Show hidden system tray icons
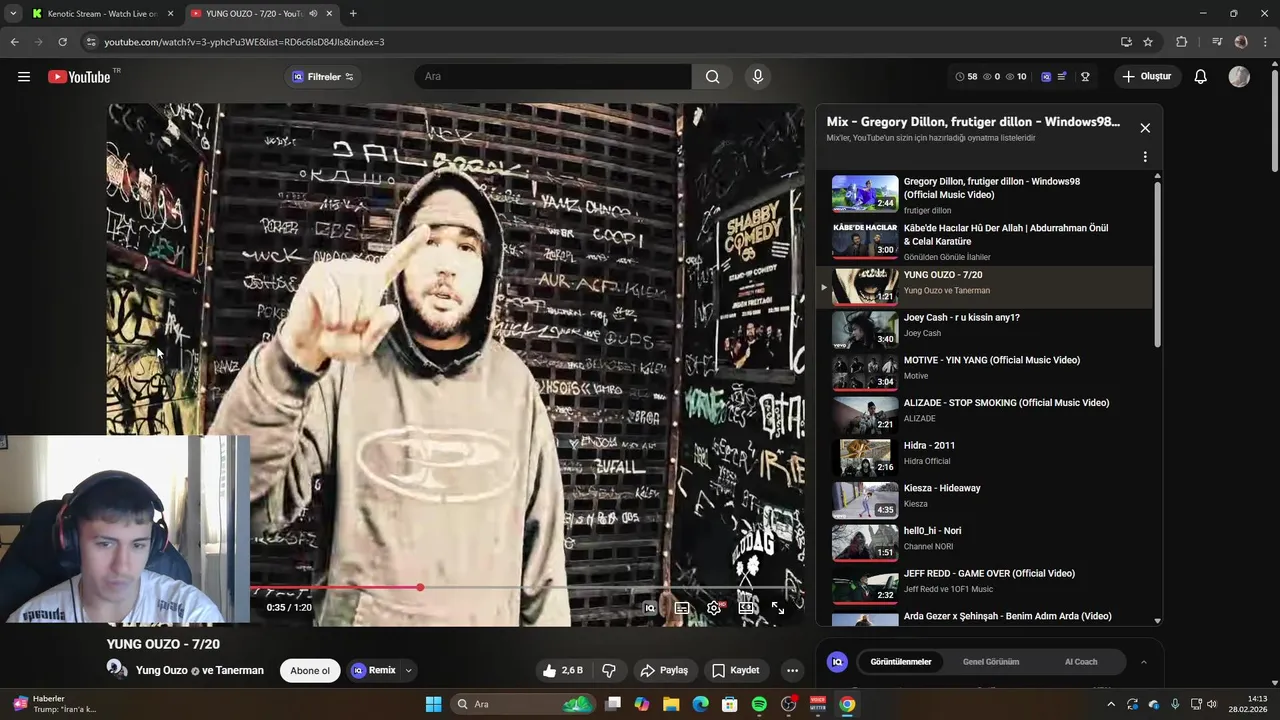1280x720 pixels. (x=1110, y=704)
